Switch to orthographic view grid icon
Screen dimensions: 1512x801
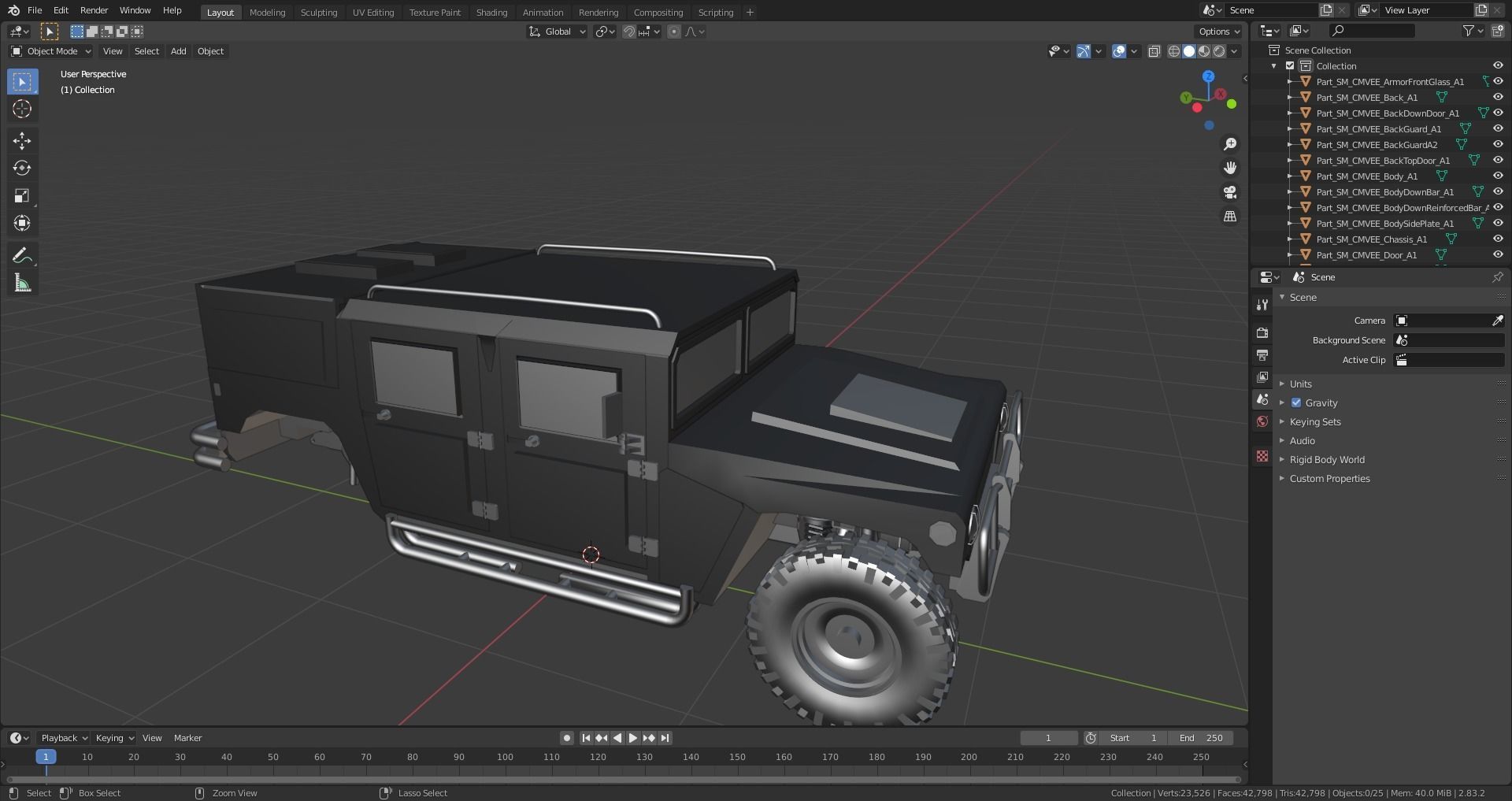click(1229, 216)
